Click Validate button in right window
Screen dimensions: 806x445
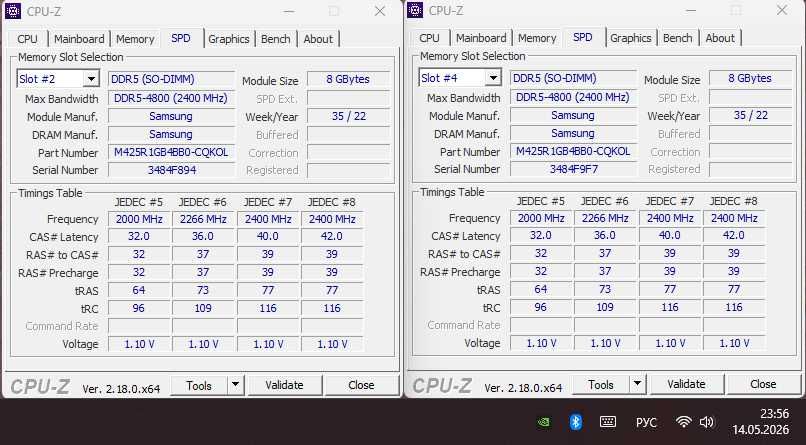coord(686,384)
